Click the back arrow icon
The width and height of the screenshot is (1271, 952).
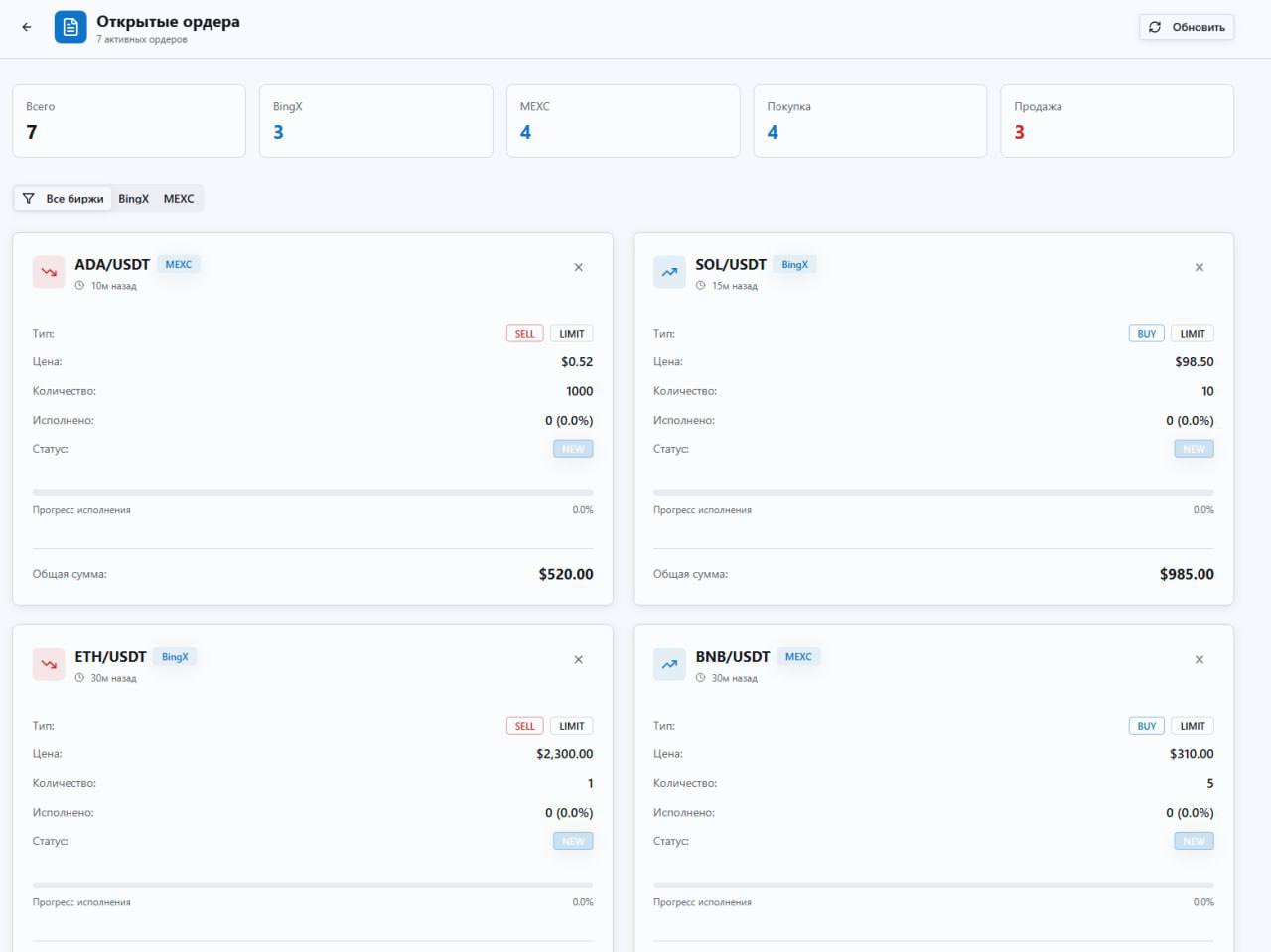pyautogui.click(x=27, y=27)
